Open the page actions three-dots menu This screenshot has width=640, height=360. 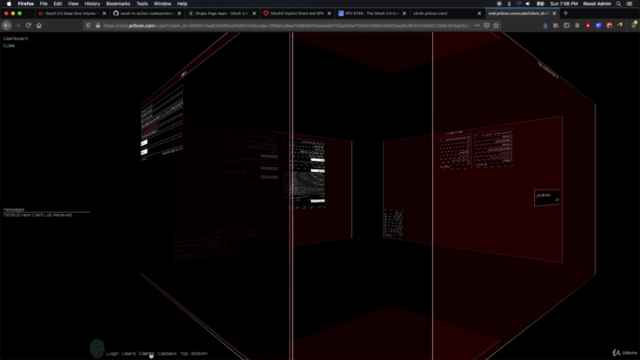pyautogui.click(x=477, y=25)
